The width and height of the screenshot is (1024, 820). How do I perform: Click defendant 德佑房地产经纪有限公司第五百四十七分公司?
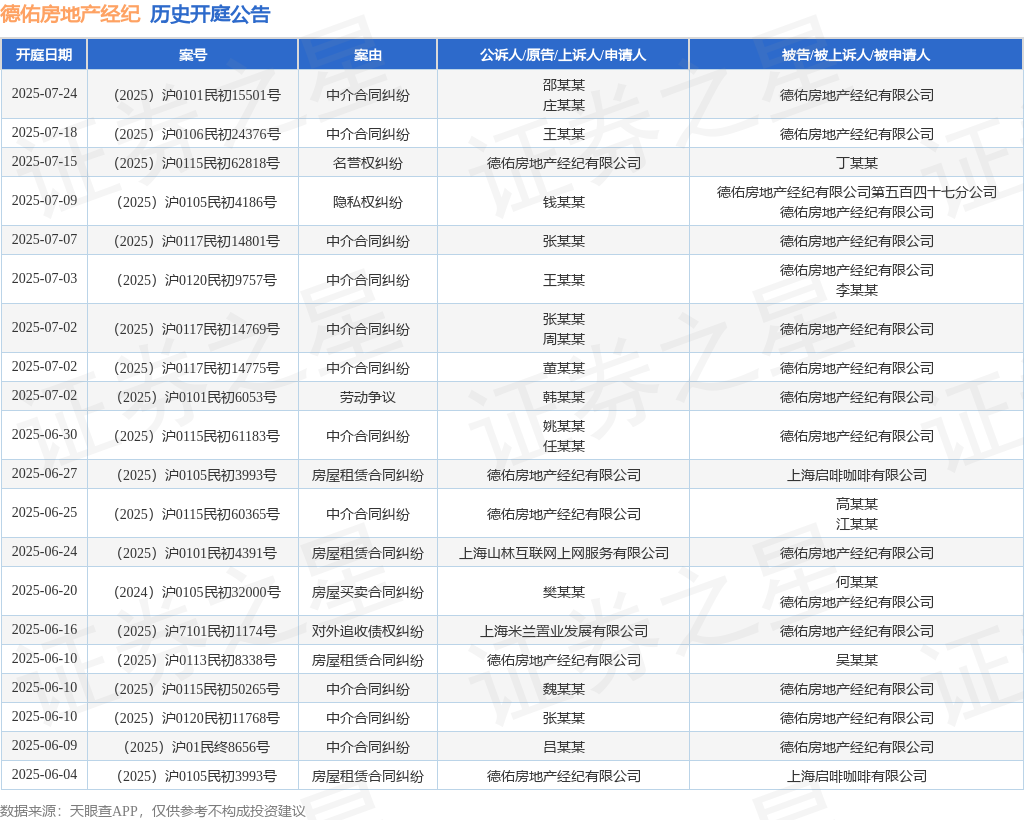(857, 192)
